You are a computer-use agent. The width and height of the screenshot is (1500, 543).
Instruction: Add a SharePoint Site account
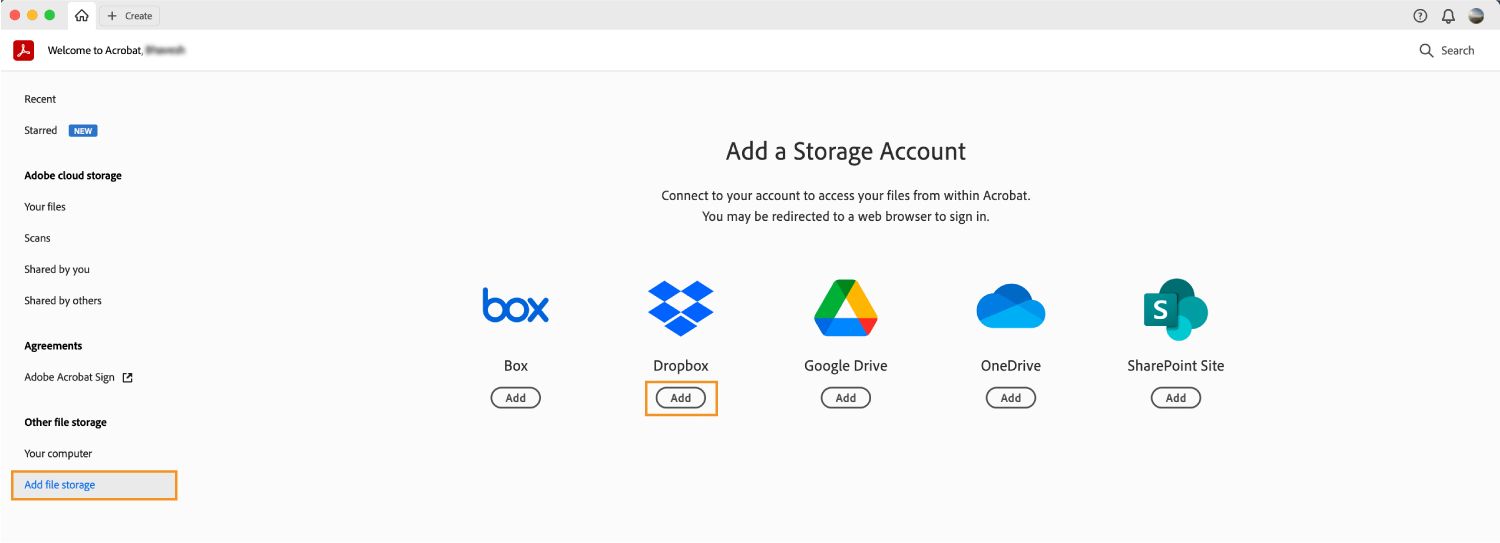(1176, 398)
